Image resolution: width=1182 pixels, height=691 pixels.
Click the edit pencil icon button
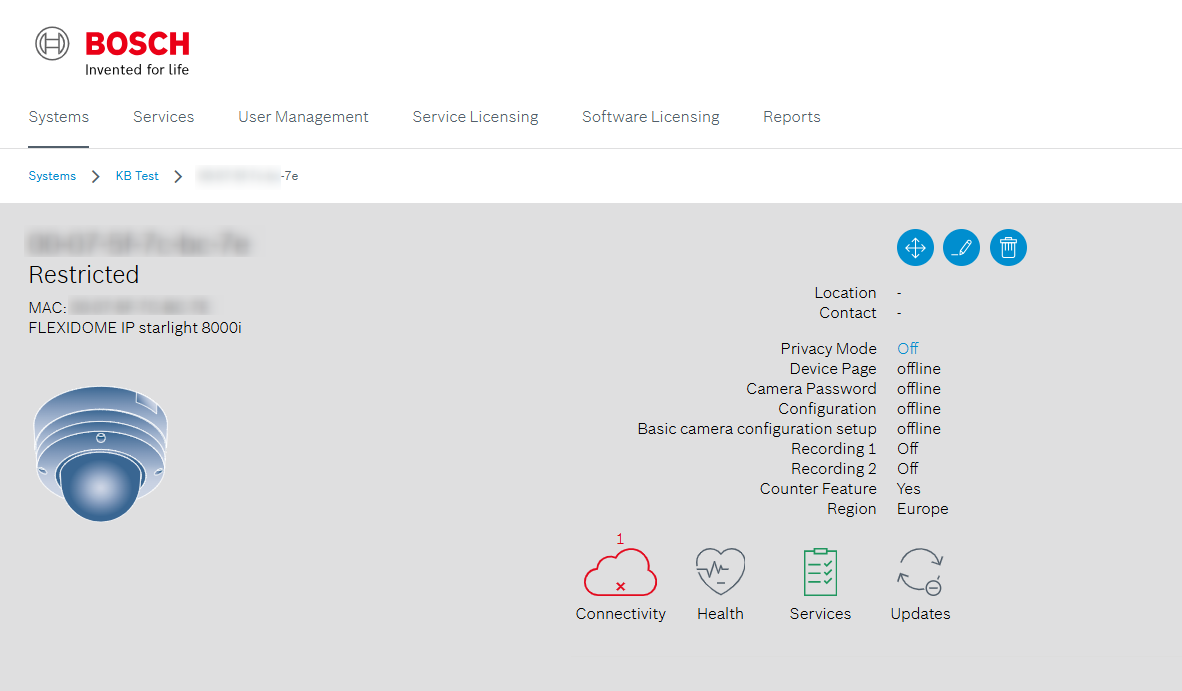coord(961,247)
